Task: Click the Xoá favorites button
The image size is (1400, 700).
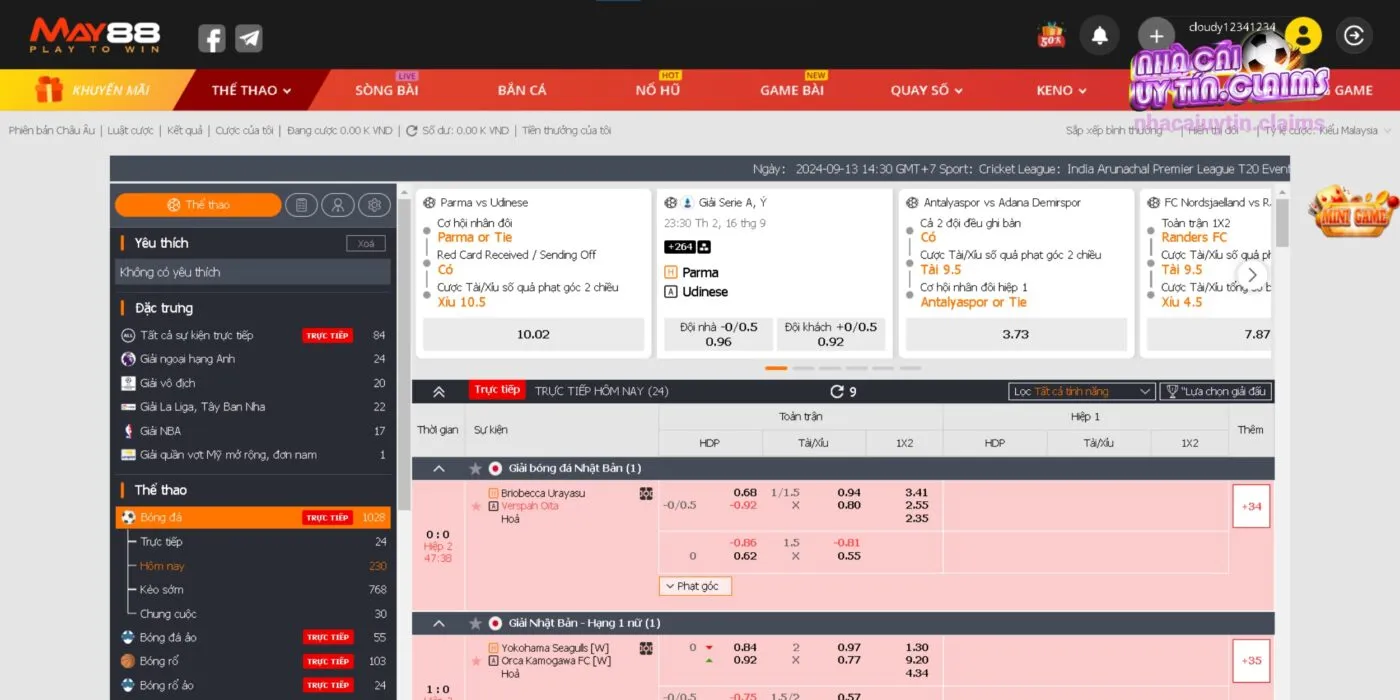Action: [365, 244]
